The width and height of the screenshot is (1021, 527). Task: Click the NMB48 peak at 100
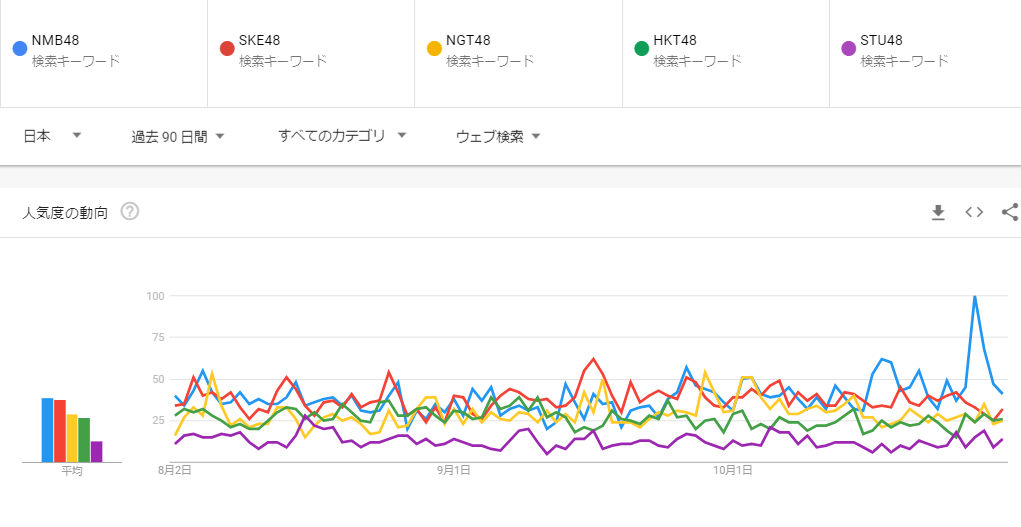(x=974, y=296)
